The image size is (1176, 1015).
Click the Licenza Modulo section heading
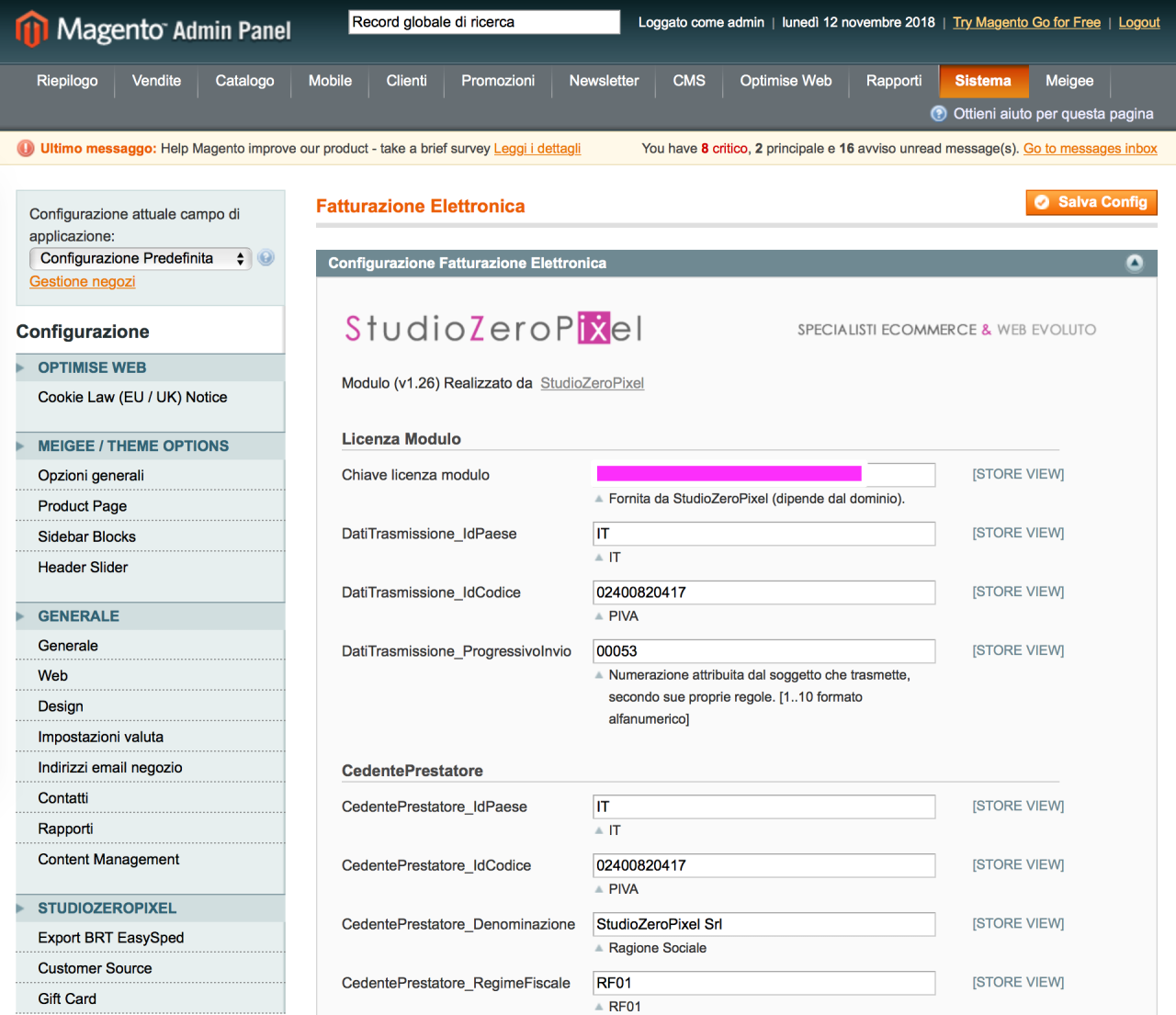(x=401, y=439)
